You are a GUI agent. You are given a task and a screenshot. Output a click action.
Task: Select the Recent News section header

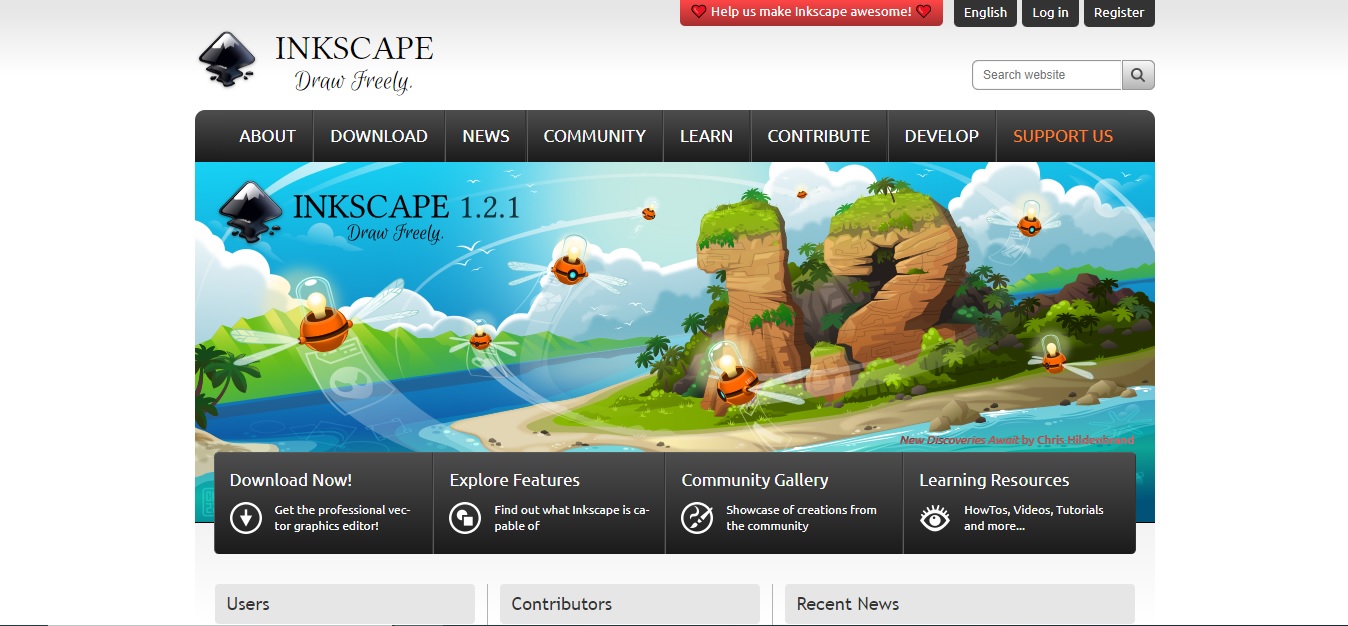point(960,604)
